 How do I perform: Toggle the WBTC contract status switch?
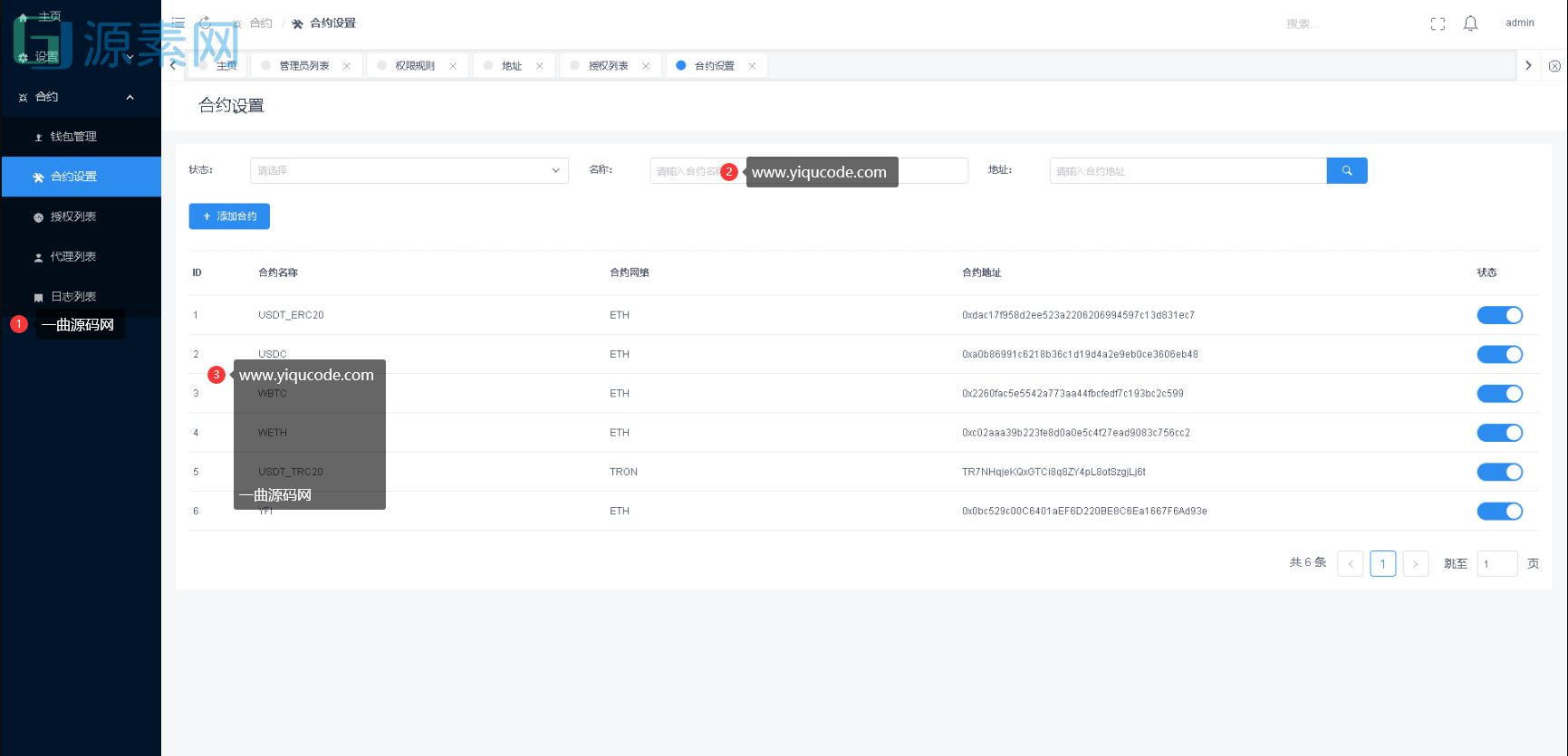click(1499, 394)
